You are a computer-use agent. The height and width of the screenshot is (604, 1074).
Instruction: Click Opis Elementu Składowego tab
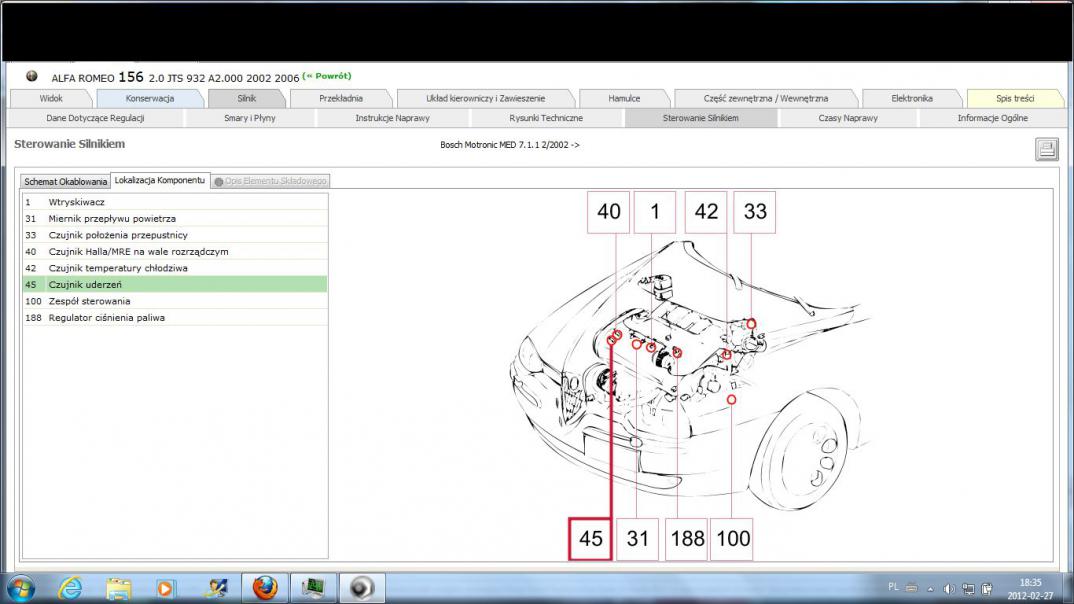click(271, 181)
